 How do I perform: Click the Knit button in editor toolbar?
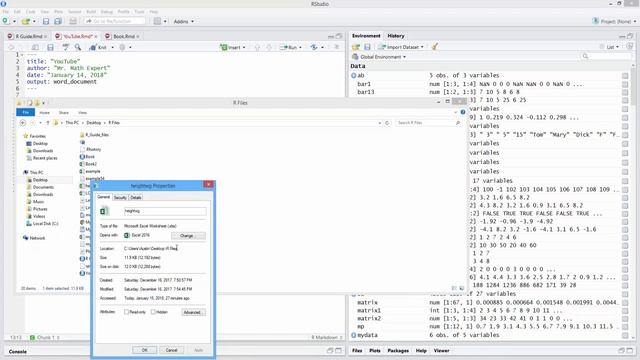coord(98,47)
